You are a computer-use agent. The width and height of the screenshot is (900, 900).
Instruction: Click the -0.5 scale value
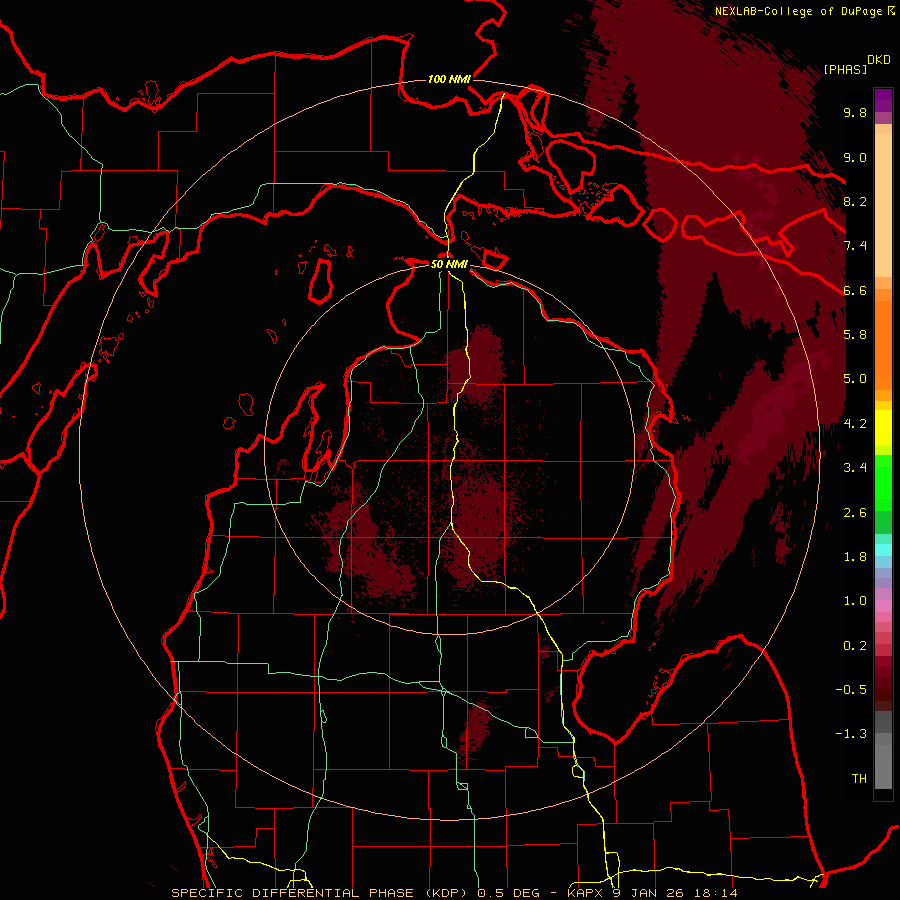point(851,689)
